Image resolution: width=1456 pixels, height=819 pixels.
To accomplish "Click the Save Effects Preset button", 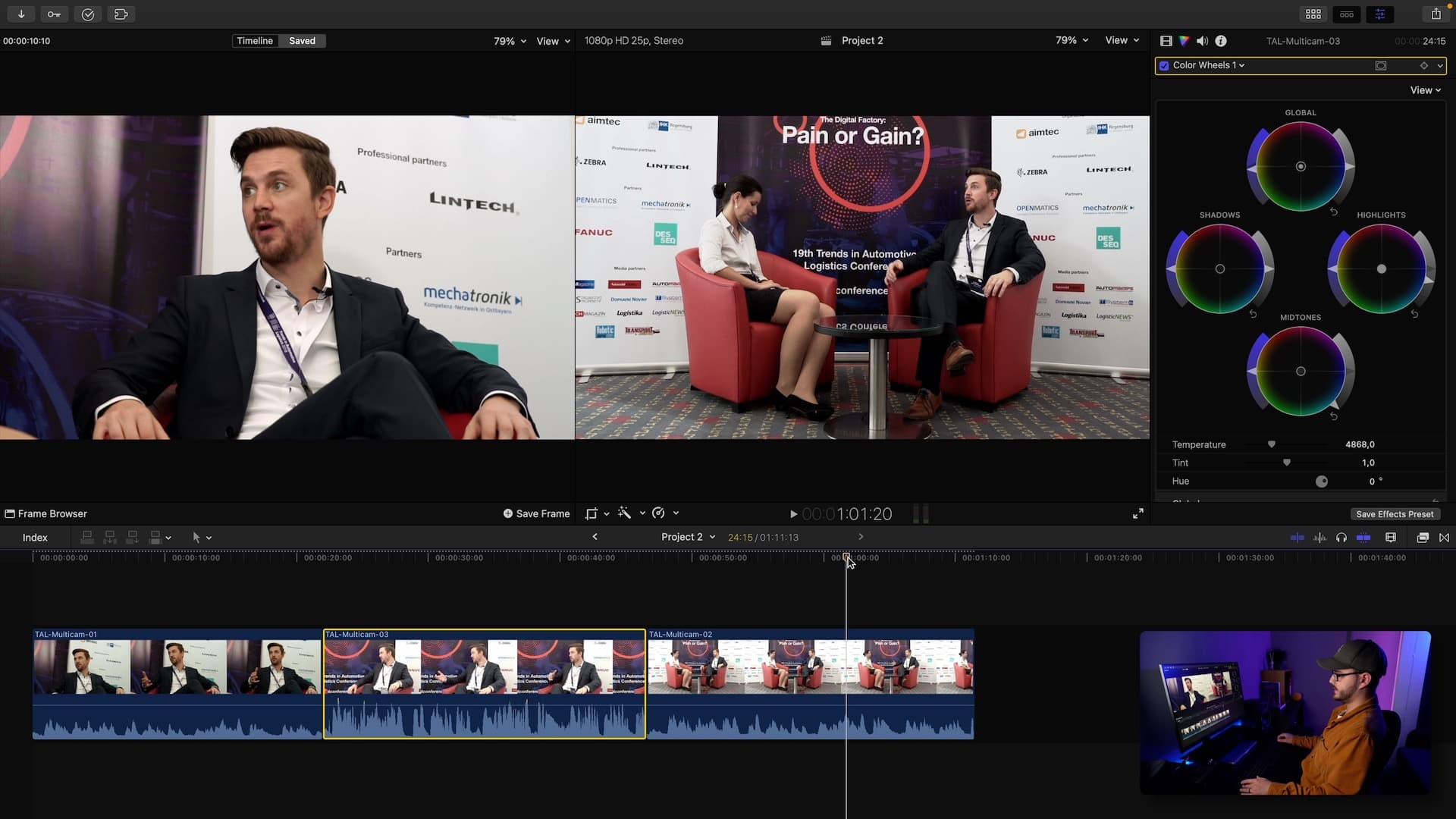I will pos(1394,514).
